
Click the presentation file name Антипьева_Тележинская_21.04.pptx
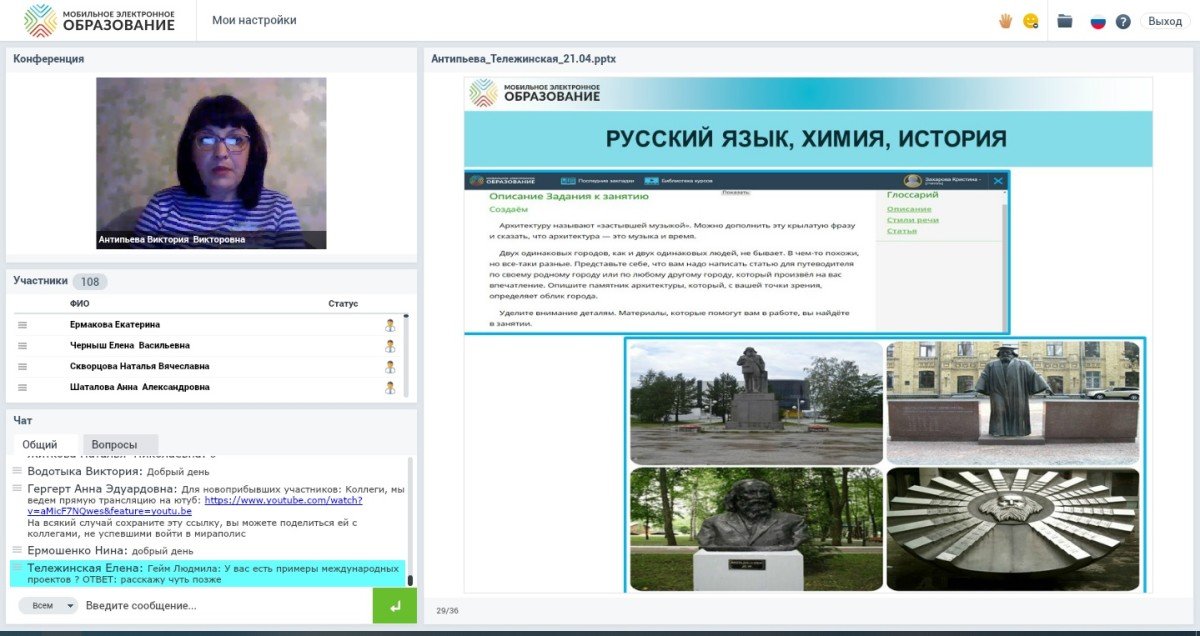click(x=524, y=59)
